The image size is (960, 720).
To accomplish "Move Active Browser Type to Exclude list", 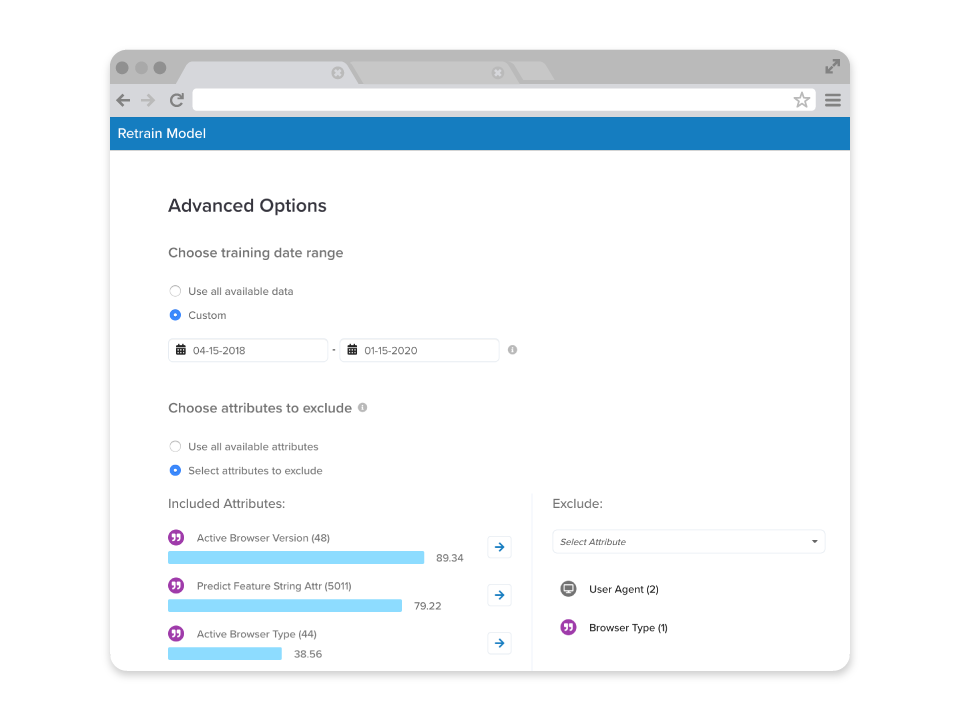I will pyautogui.click(x=500, y=643).
